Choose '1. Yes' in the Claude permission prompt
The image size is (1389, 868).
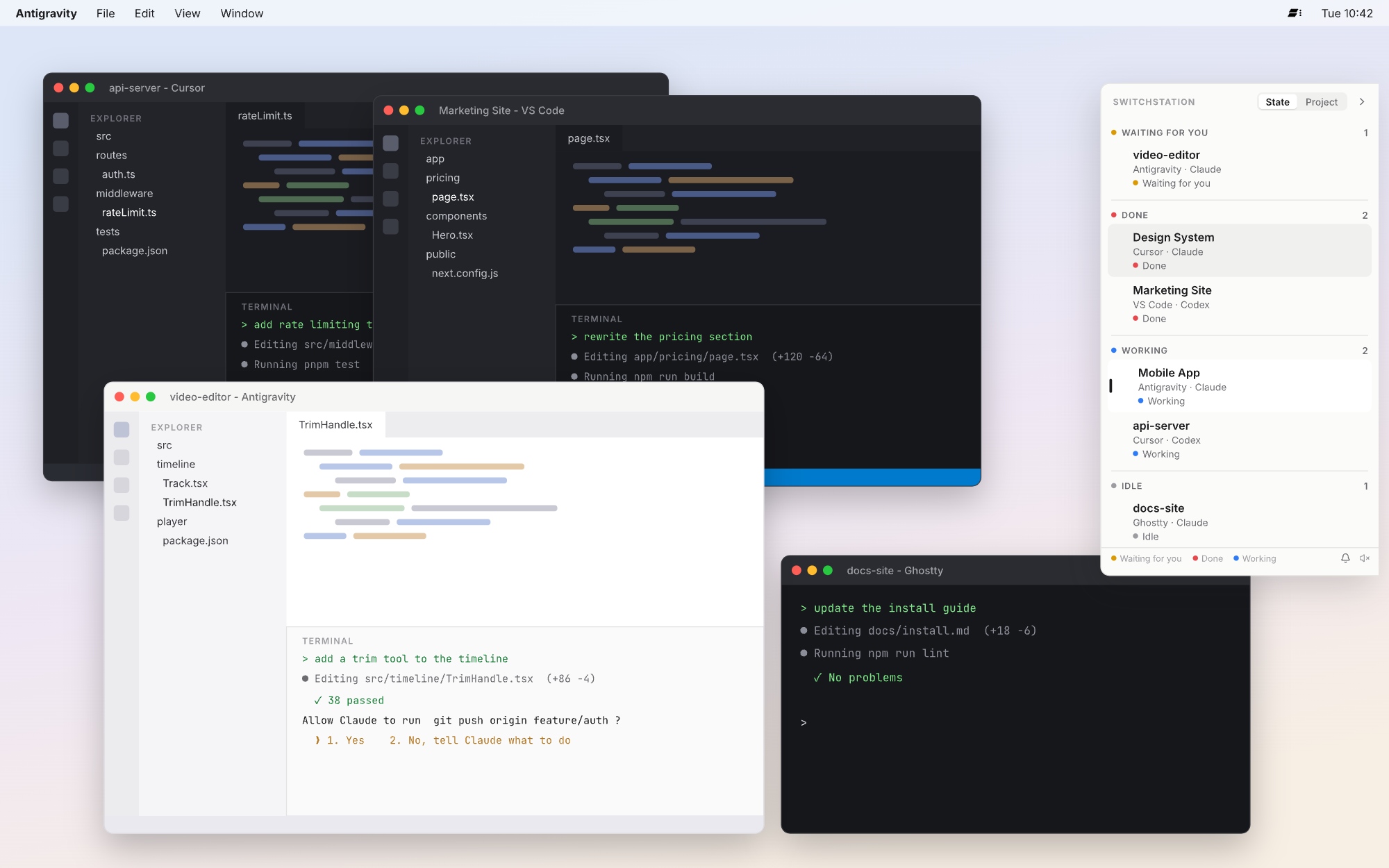(x=345, y=740)
